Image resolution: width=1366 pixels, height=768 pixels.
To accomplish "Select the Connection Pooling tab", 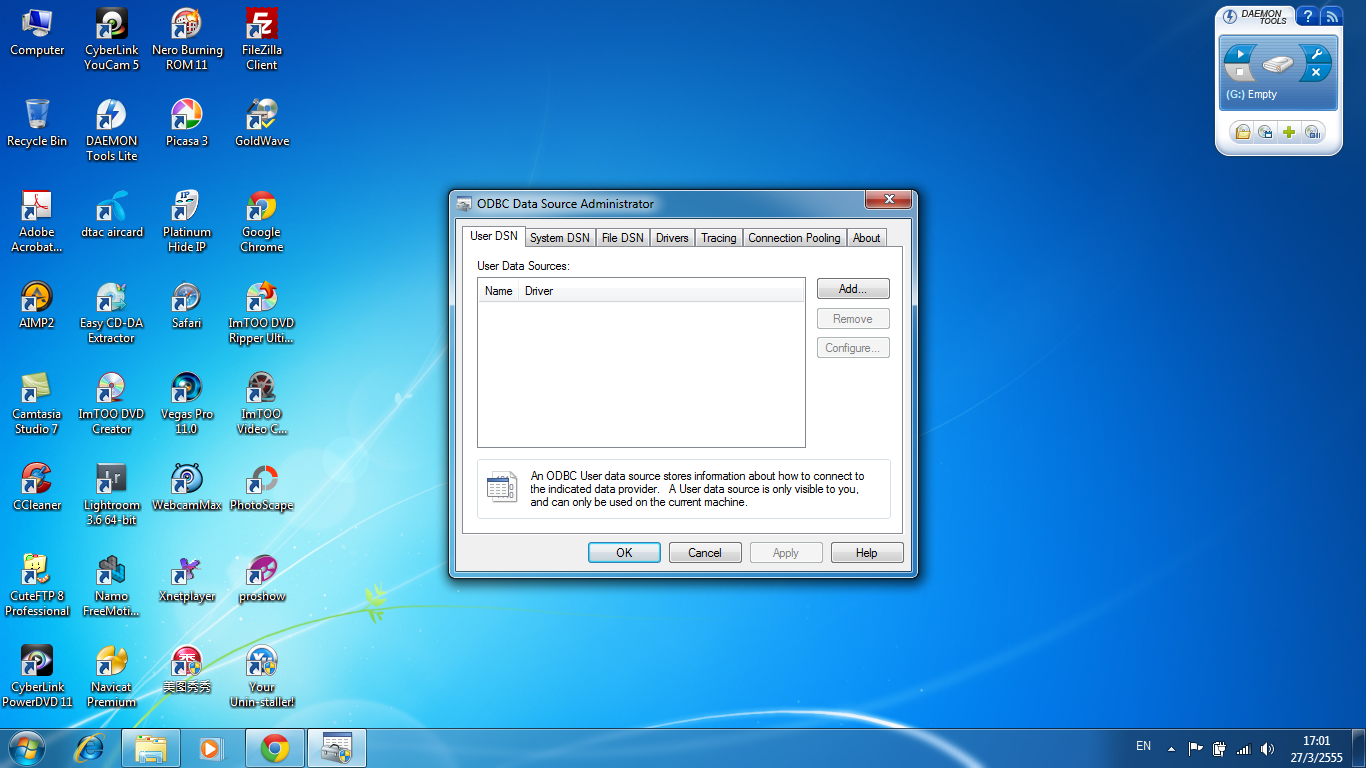I will (x=794, y=238).
